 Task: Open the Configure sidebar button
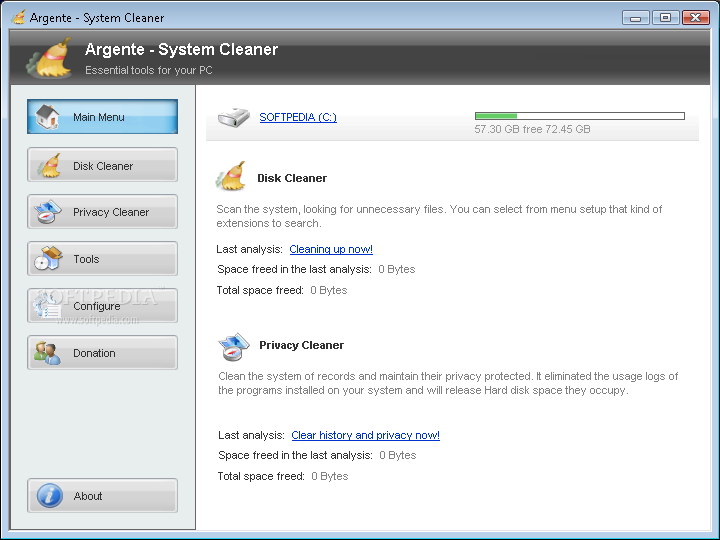102,306
